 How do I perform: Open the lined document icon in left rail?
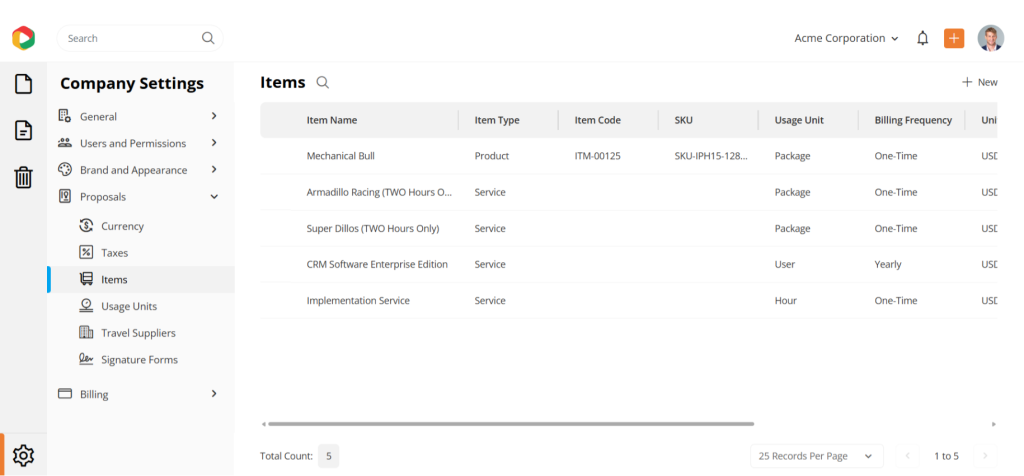23,131
